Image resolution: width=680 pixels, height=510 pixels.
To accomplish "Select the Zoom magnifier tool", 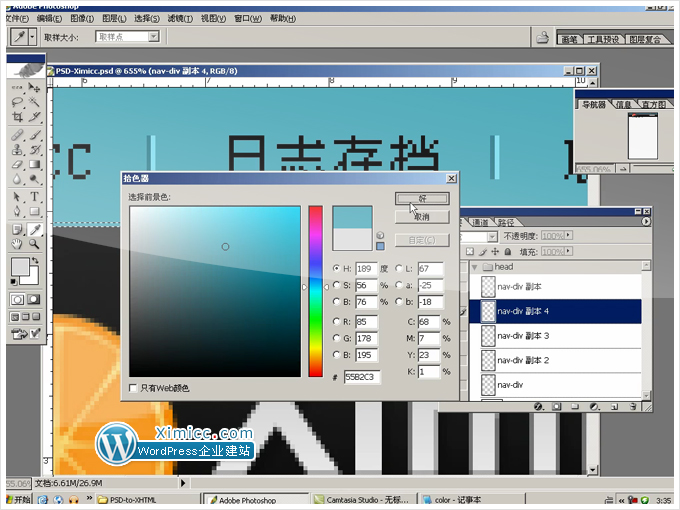I will [34, 244].
